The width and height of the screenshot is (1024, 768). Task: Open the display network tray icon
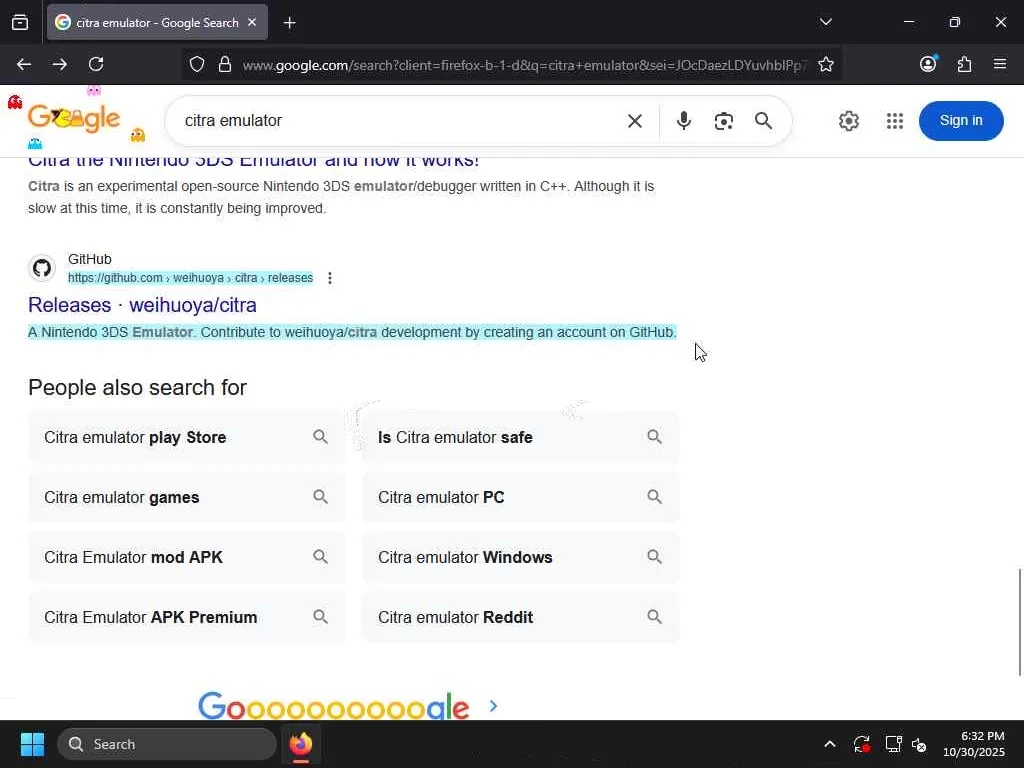[x=893, y=744]
